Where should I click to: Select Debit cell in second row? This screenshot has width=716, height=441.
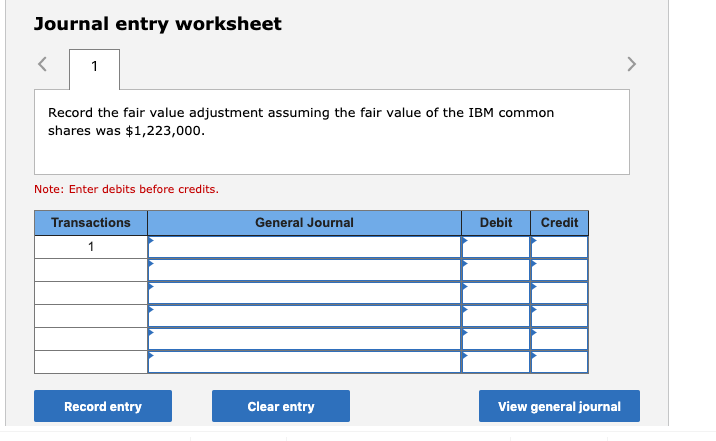pos(496,270)
